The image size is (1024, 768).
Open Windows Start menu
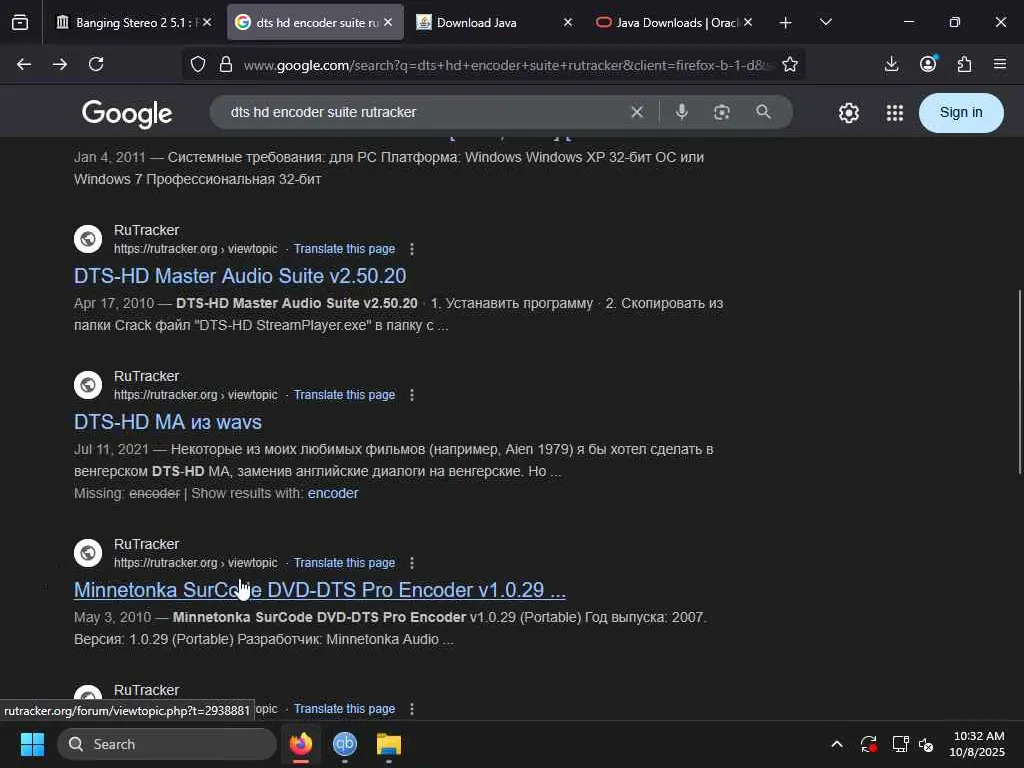point(32,744)
